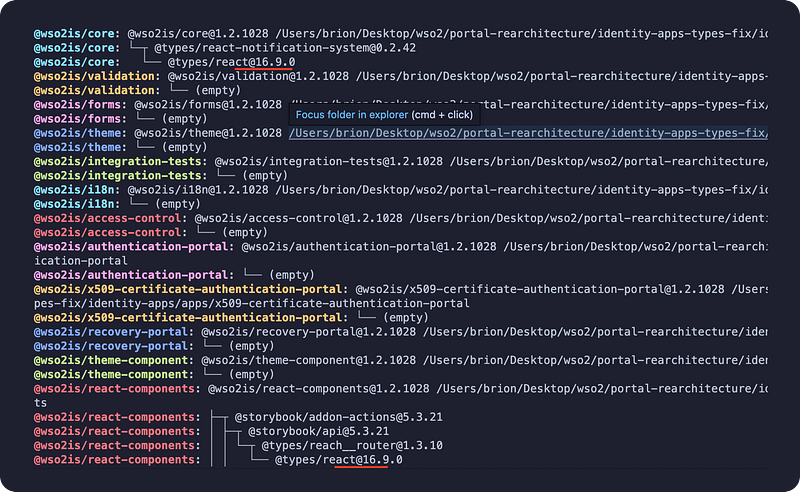Click @types/react@16.9.0 on the react-components row

tap(339, 460)
